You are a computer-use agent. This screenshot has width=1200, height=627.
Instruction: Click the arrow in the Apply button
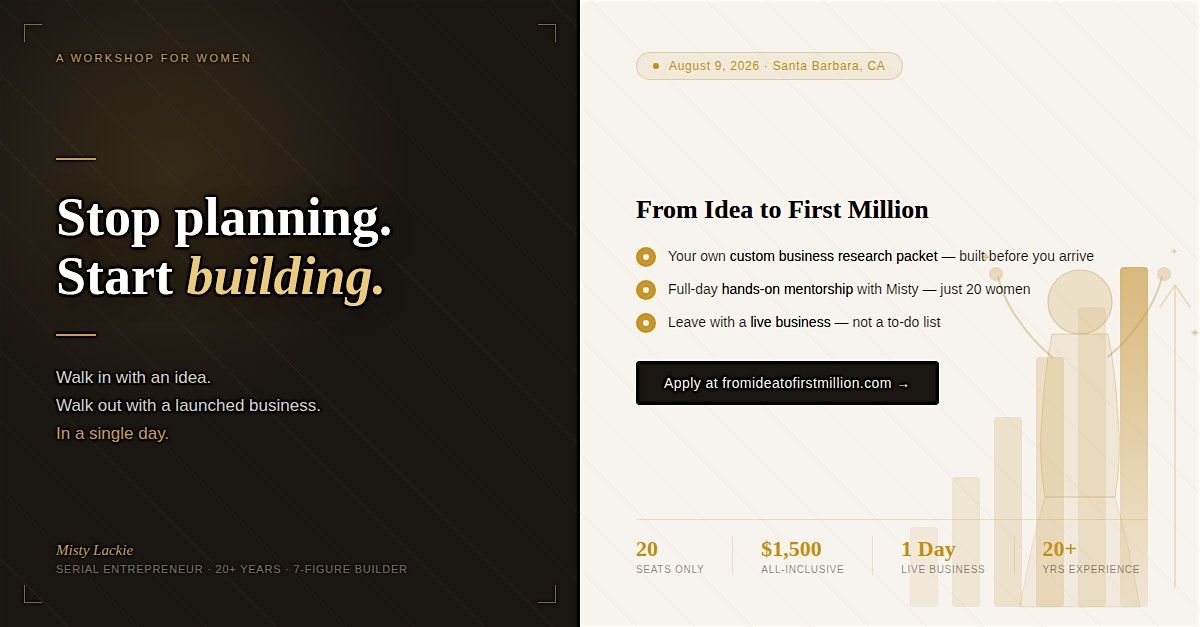[x=904, y=384]
